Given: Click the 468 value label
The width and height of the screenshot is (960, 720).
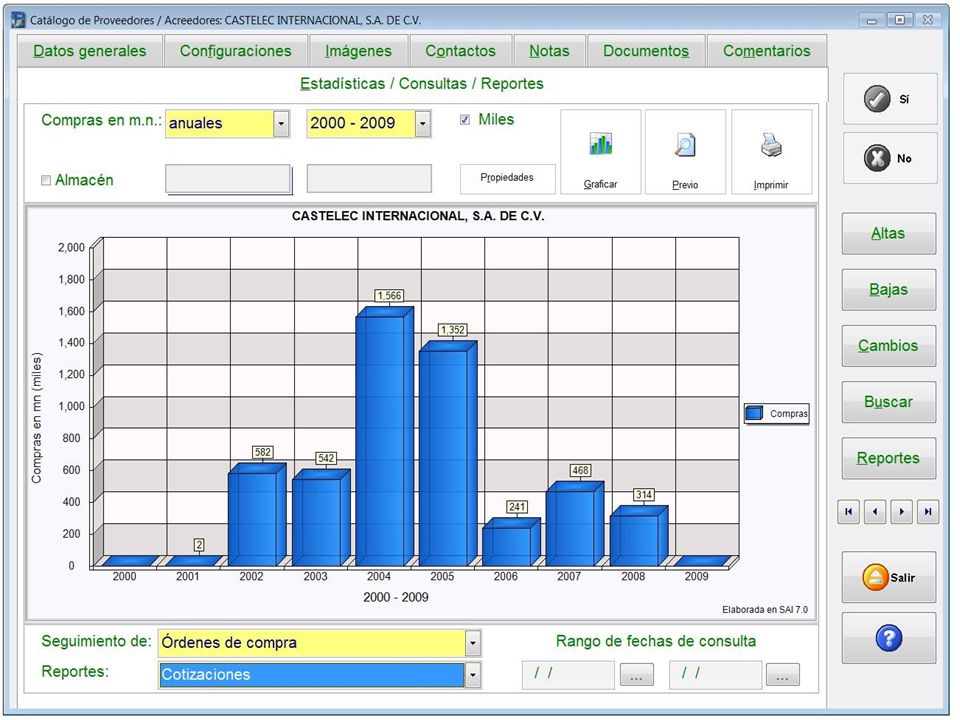Looking at the screenshot, I should coord(580,470).
